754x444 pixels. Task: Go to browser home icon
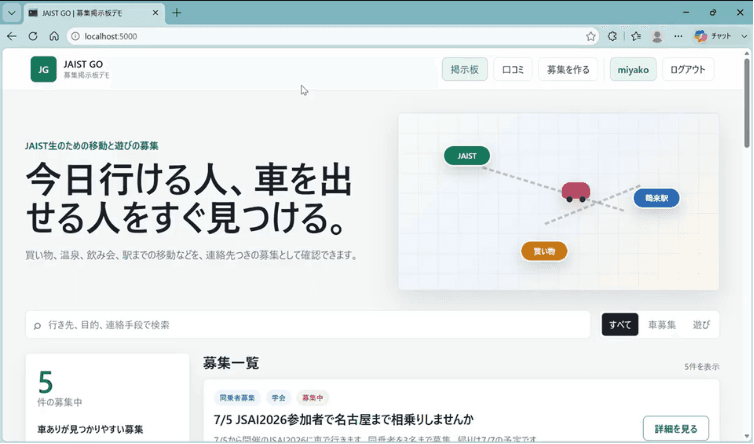[54, 36]
